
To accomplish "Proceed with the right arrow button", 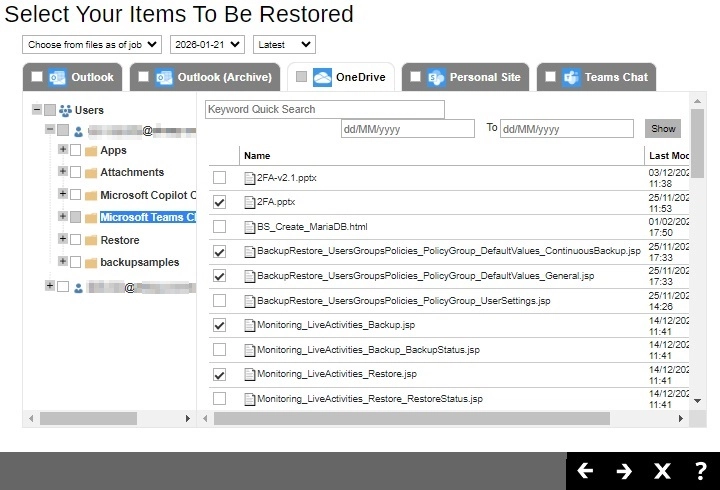I will (x=624, y=471).
